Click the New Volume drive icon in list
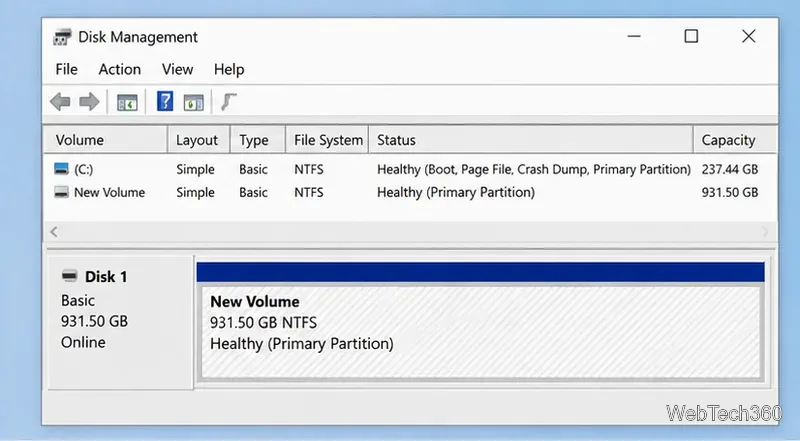The image size is (800, 441). coord(61,192)
